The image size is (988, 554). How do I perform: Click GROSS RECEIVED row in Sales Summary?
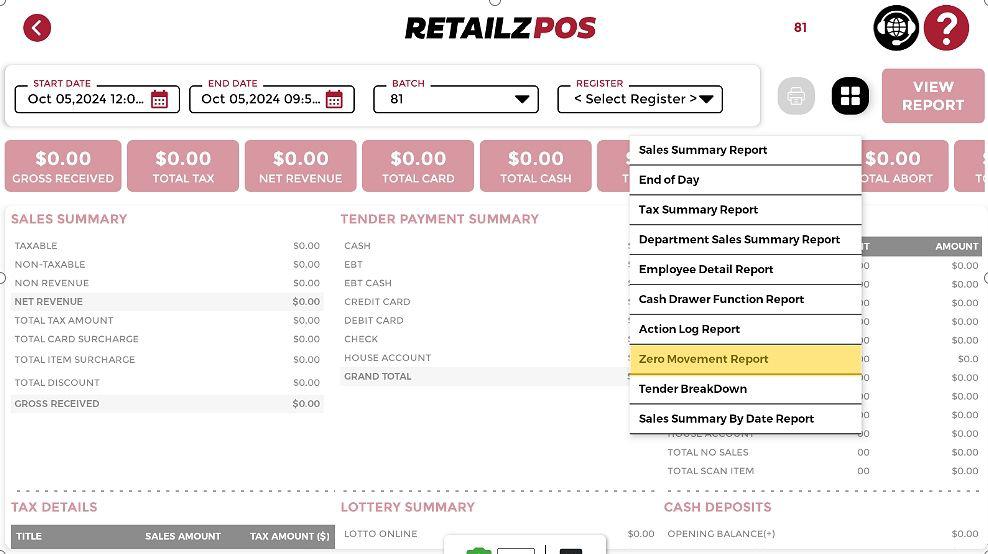[167, 403]
